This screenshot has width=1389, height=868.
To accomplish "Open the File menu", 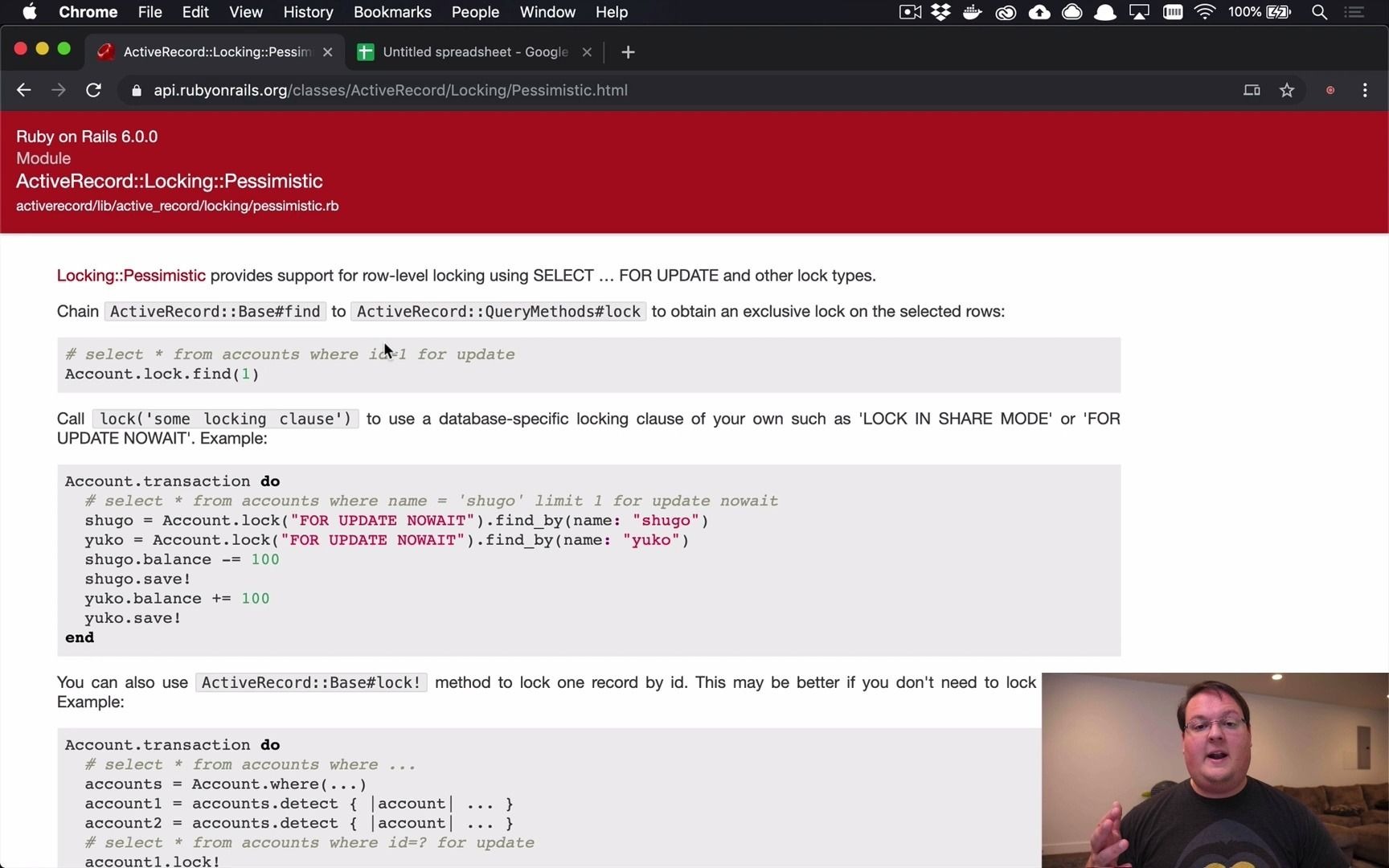I will click(x=150, y=12).
